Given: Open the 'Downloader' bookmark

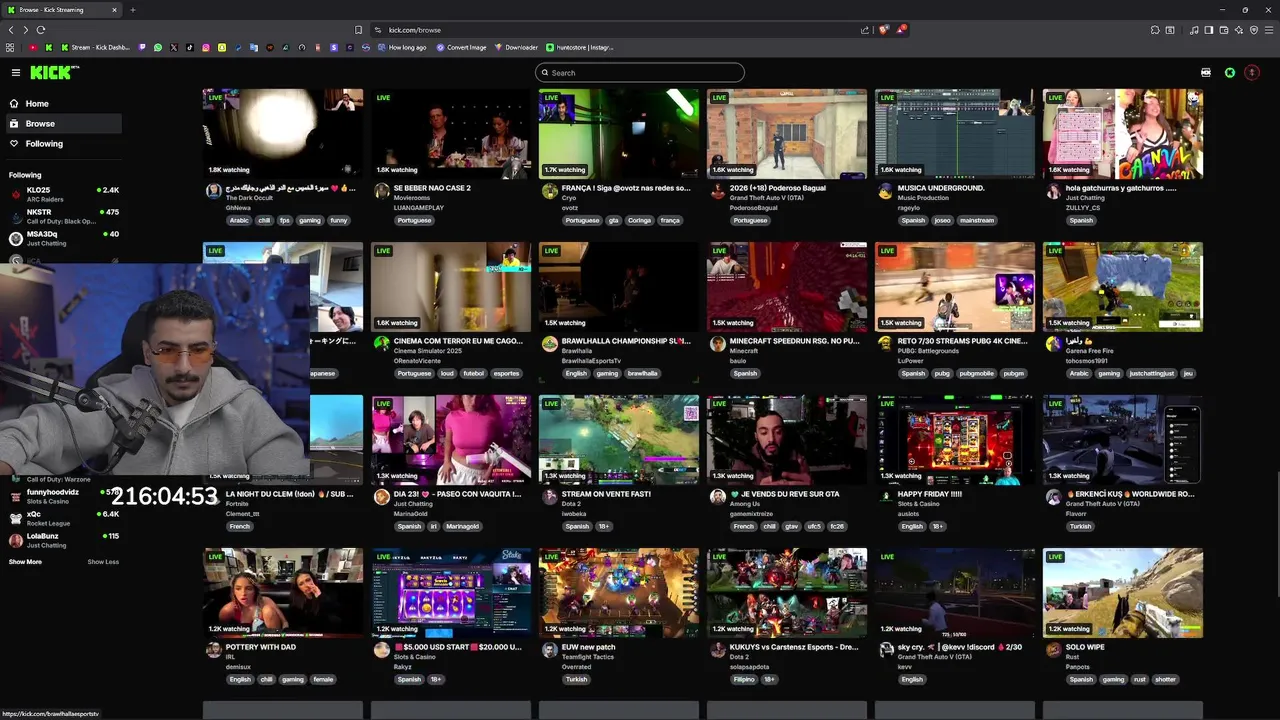Looking at the screenshot, I should tap(517, 47).
